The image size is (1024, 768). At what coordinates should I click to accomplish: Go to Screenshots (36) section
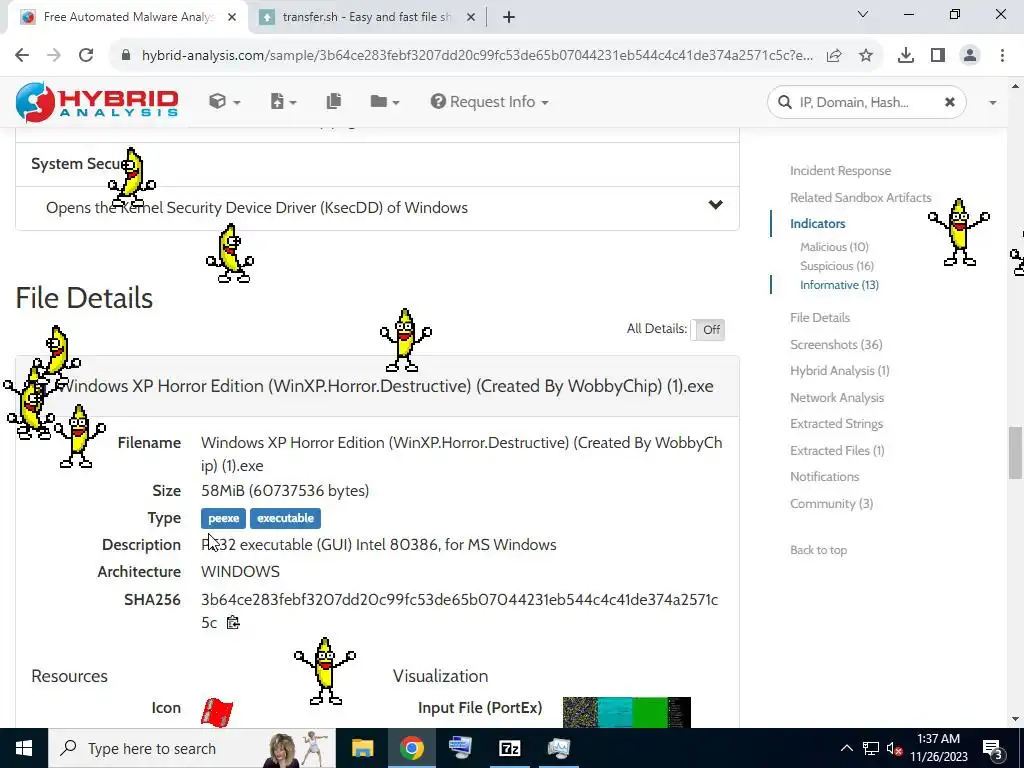[x=836, y=344]
